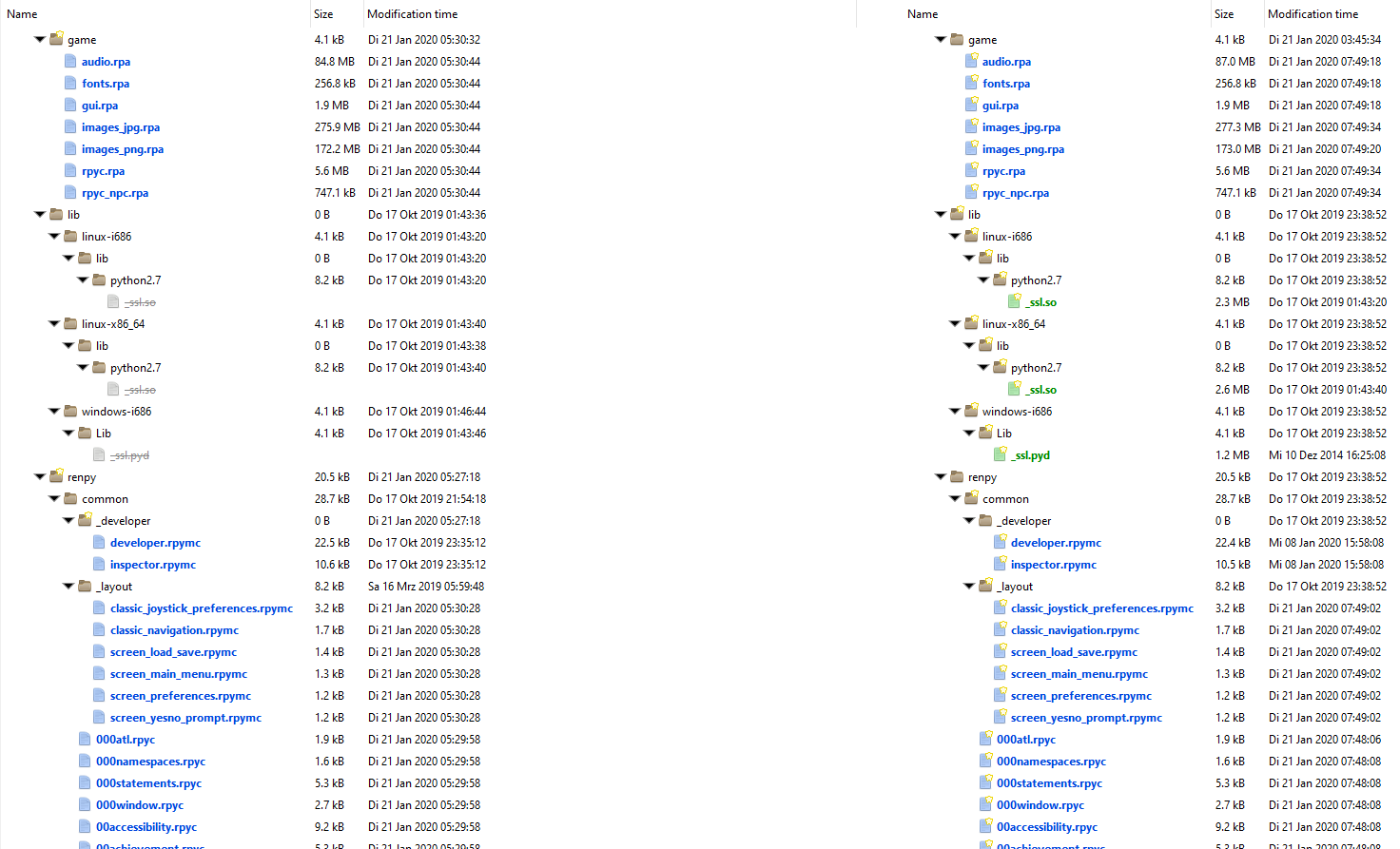
Task: Click the developer.rpymc file icon in right panel
Action: tap(1001, 542)
